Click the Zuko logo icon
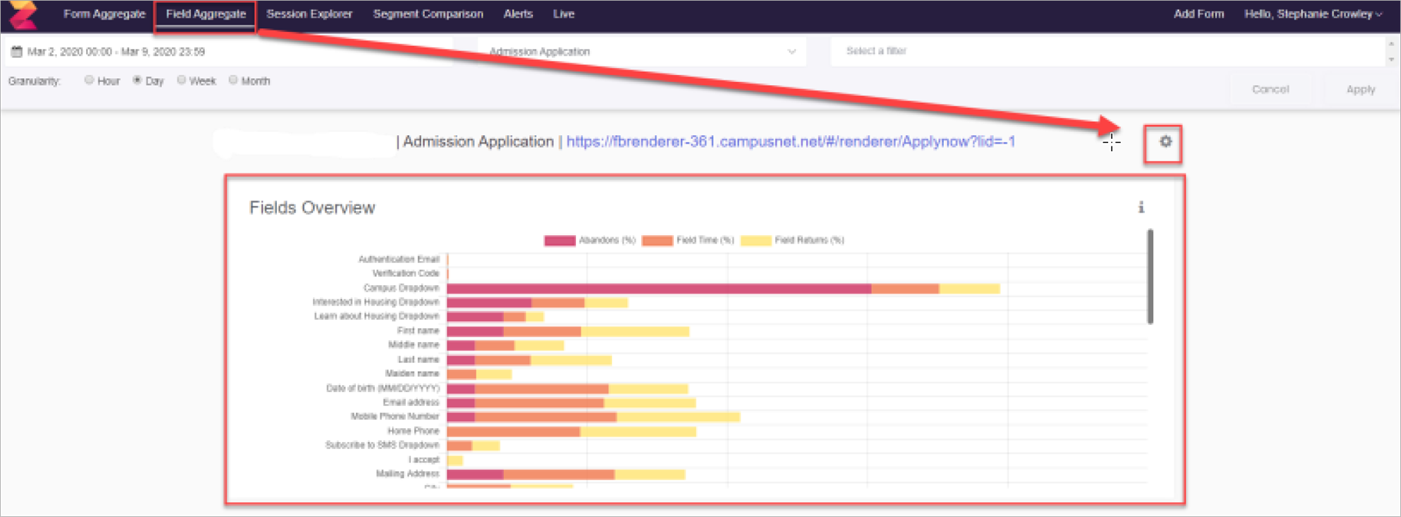1401x517 pixels. (x=22, y=15)
